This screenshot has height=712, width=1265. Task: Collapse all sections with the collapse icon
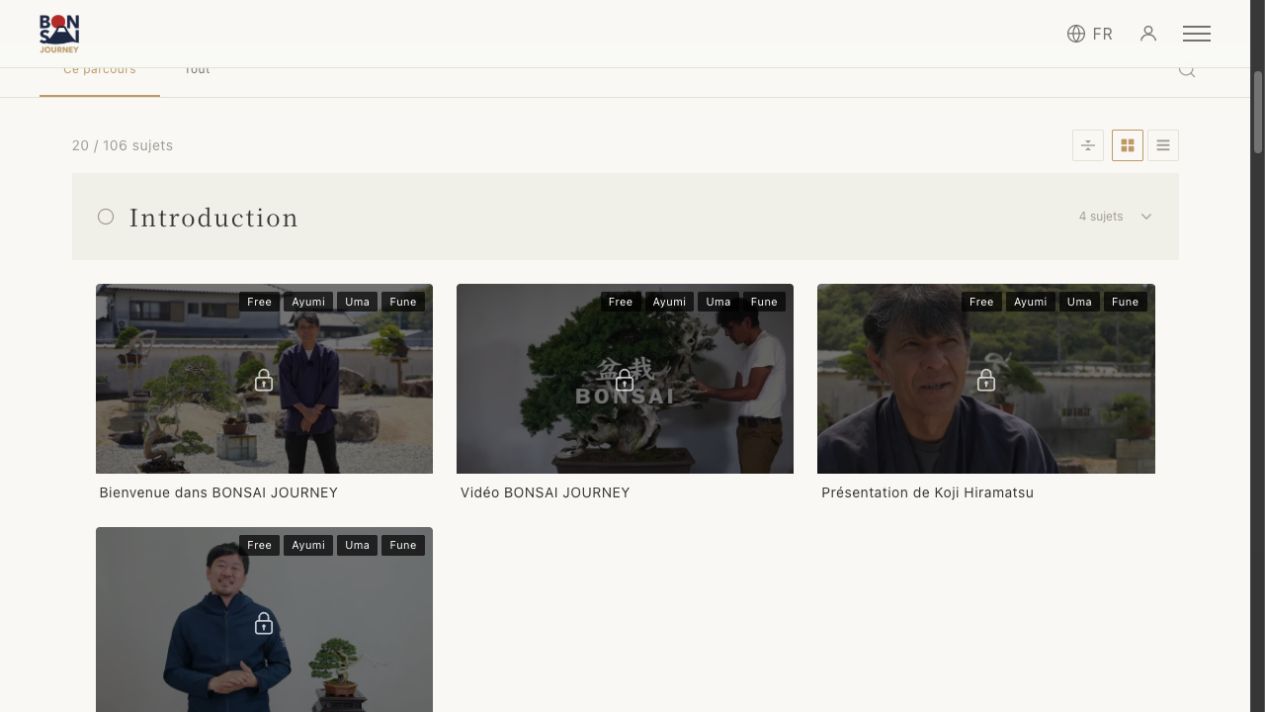coord(1088,145)
